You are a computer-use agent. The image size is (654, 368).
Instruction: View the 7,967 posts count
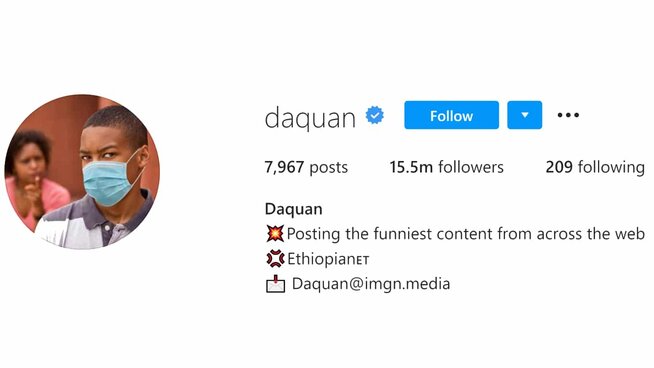click(306, 167)
